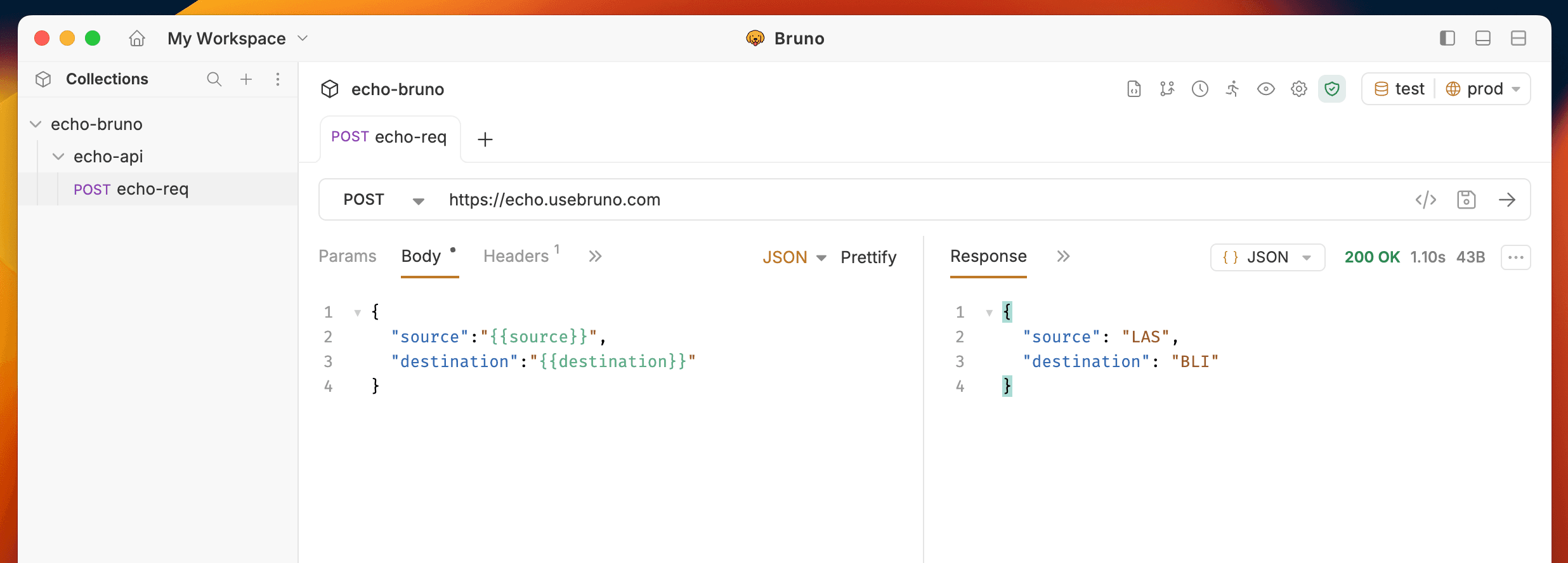Switch to the Body tab
Image resolution: width=1568 pixels, height=563 pixels.
pyautogui.click(x=421, y=256)
